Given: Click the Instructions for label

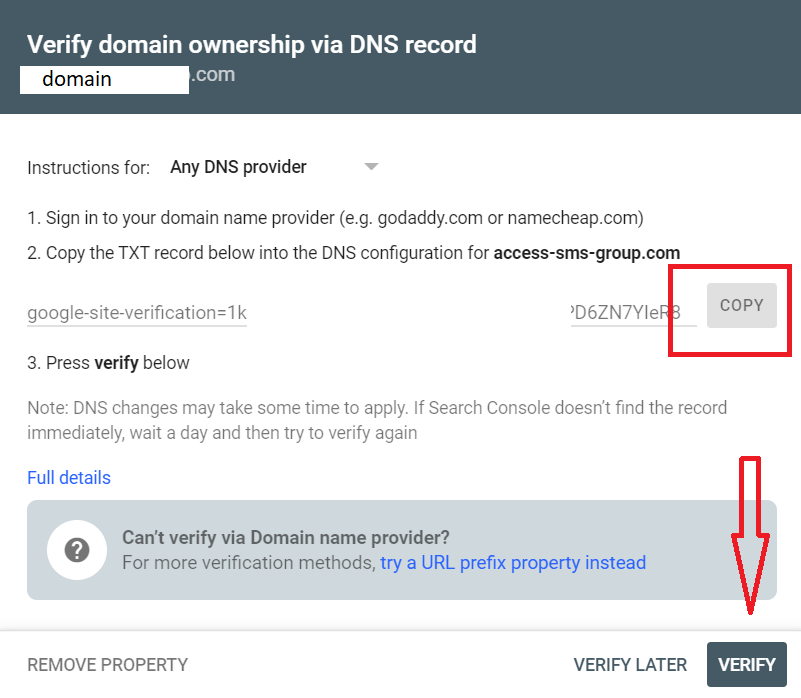Looking at the screenshot, I should coord(89,168).
